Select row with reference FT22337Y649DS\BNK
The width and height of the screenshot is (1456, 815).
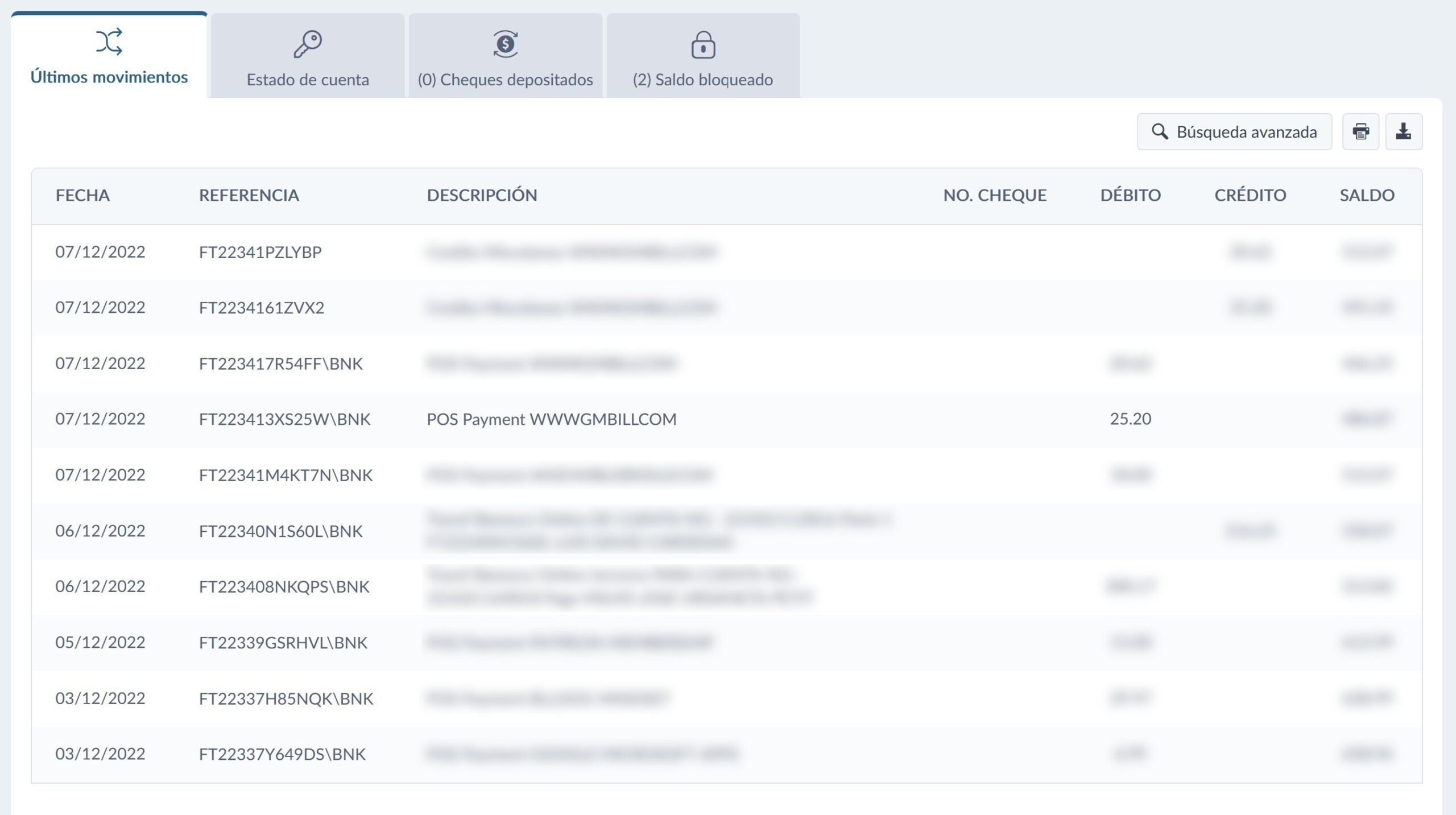[x=282, y=754]
